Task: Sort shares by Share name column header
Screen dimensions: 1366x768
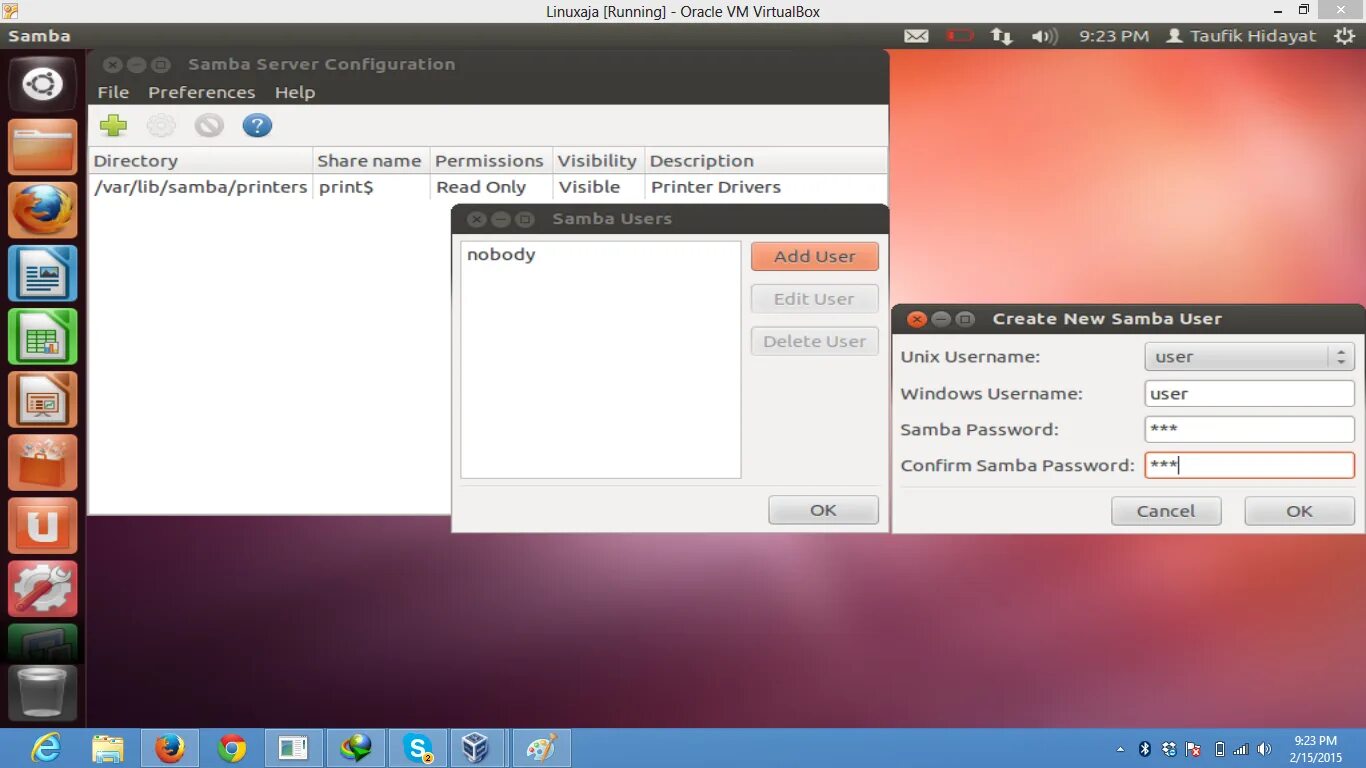Action: point(371,161)
